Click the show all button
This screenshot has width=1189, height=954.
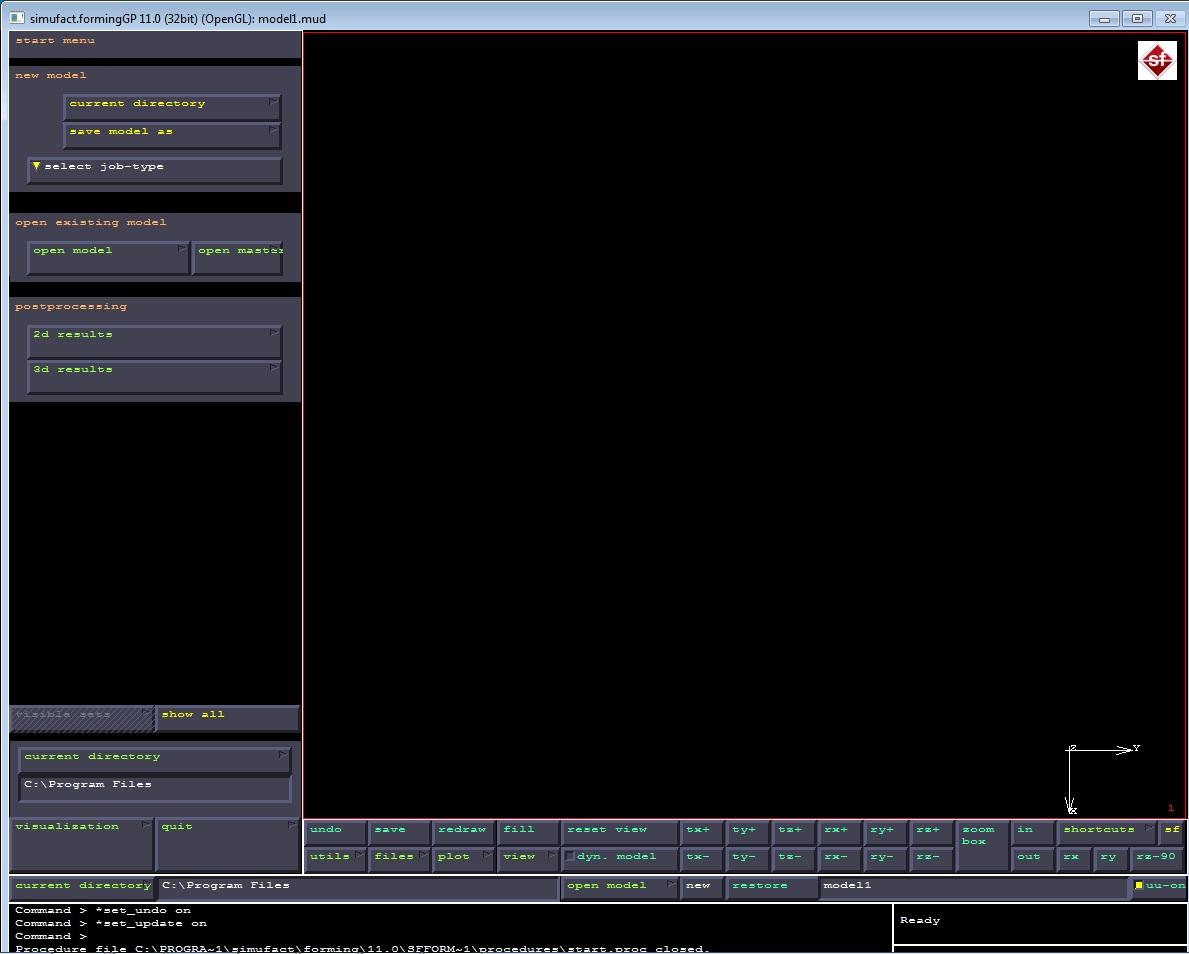(x=226, y=716)
